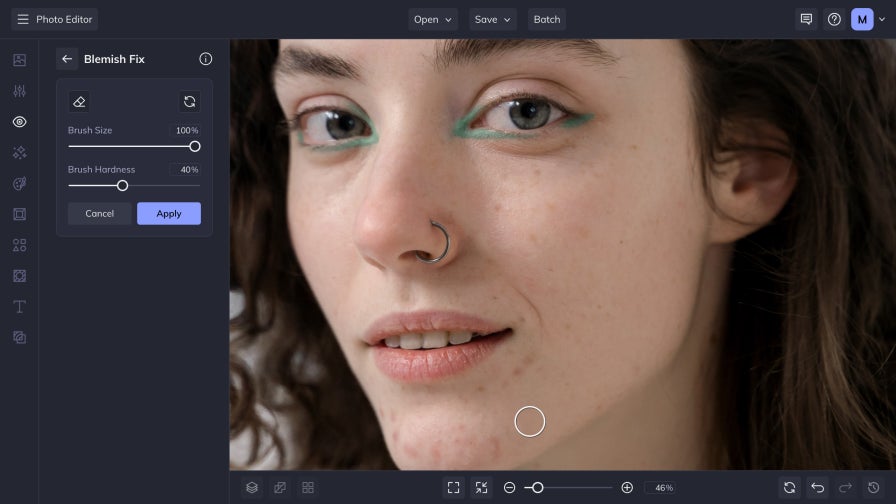Apply the Blemish Fix changes
The width and height of the screenshot is (896, 504).
(169, 213)
